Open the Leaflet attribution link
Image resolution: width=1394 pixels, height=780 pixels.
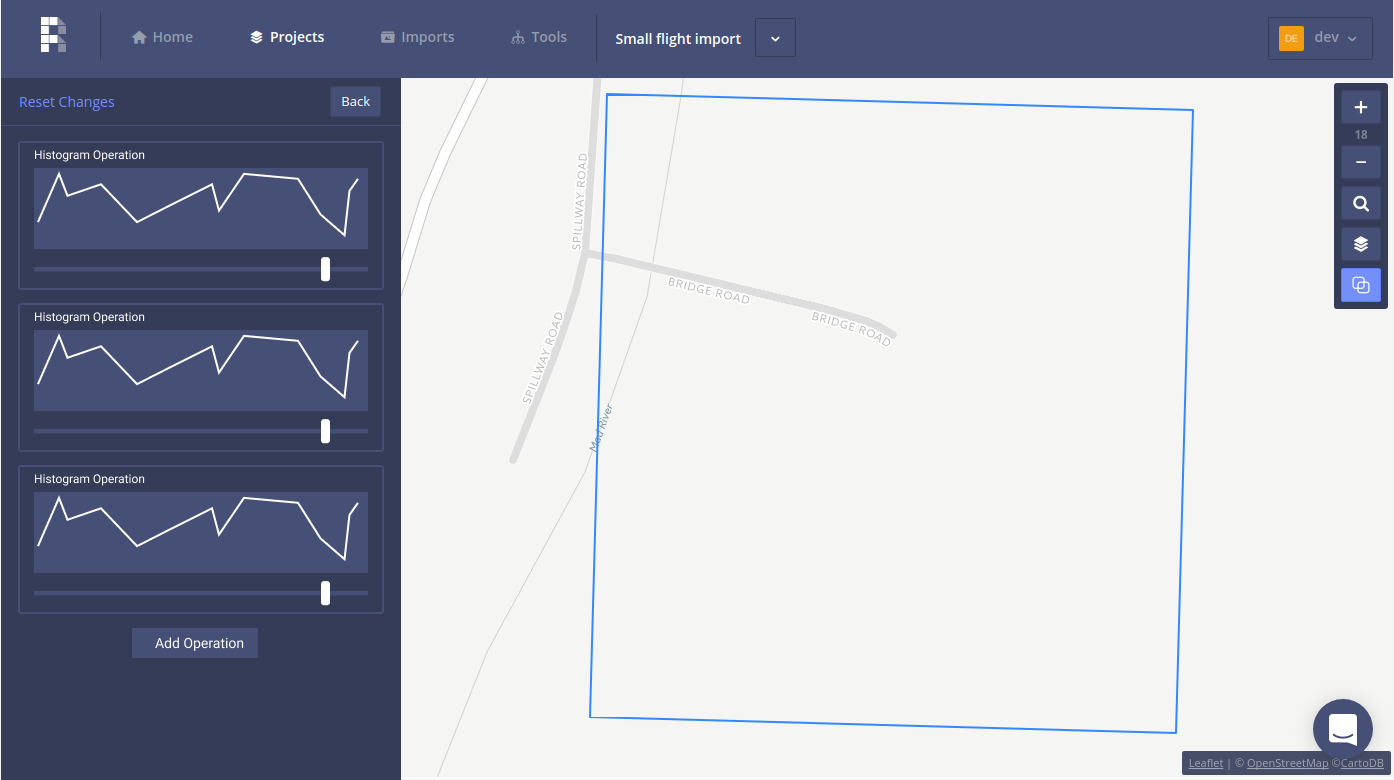coord(1205,763)
